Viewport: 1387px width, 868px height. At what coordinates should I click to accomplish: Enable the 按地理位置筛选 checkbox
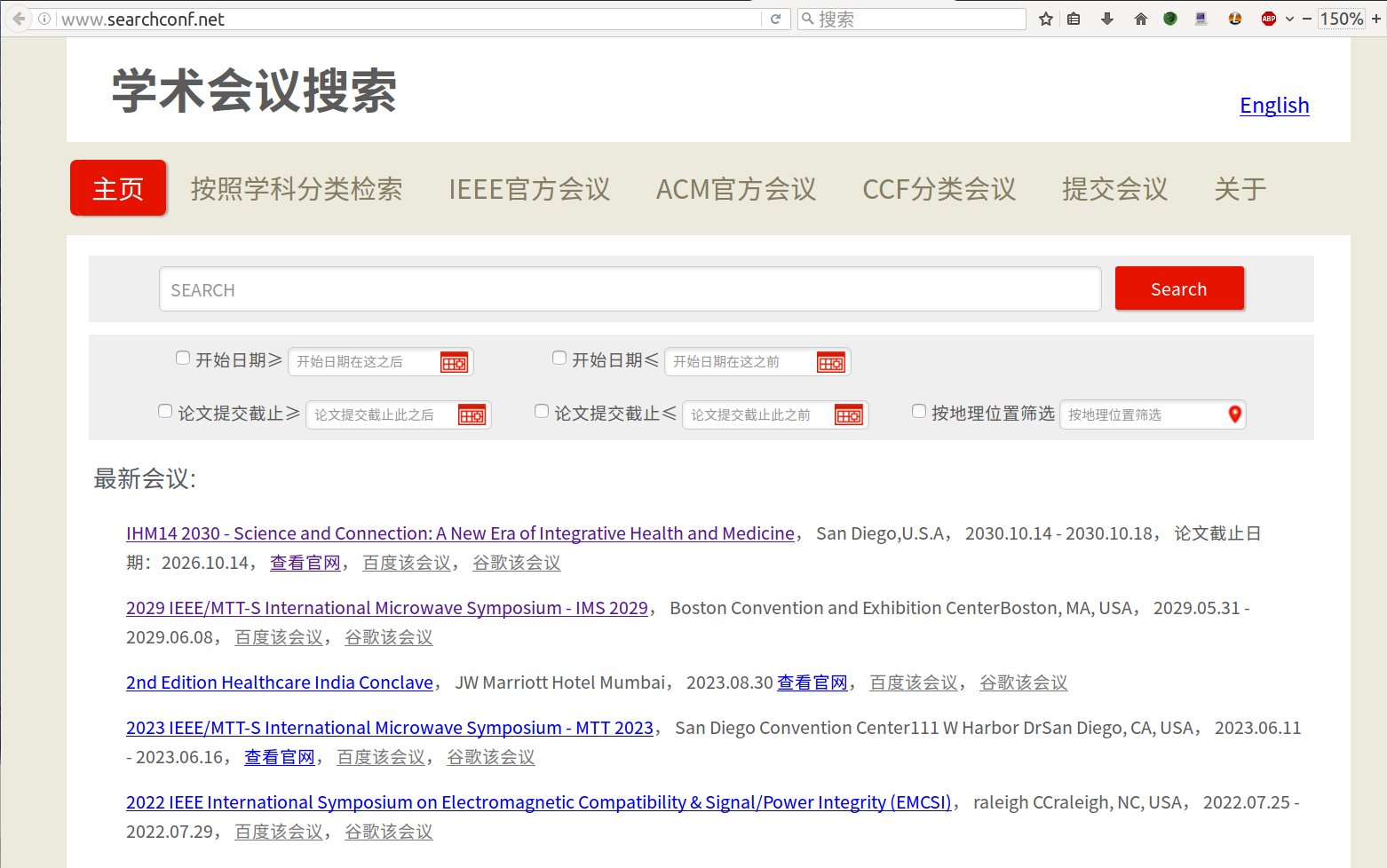click(x=918, y=411)
